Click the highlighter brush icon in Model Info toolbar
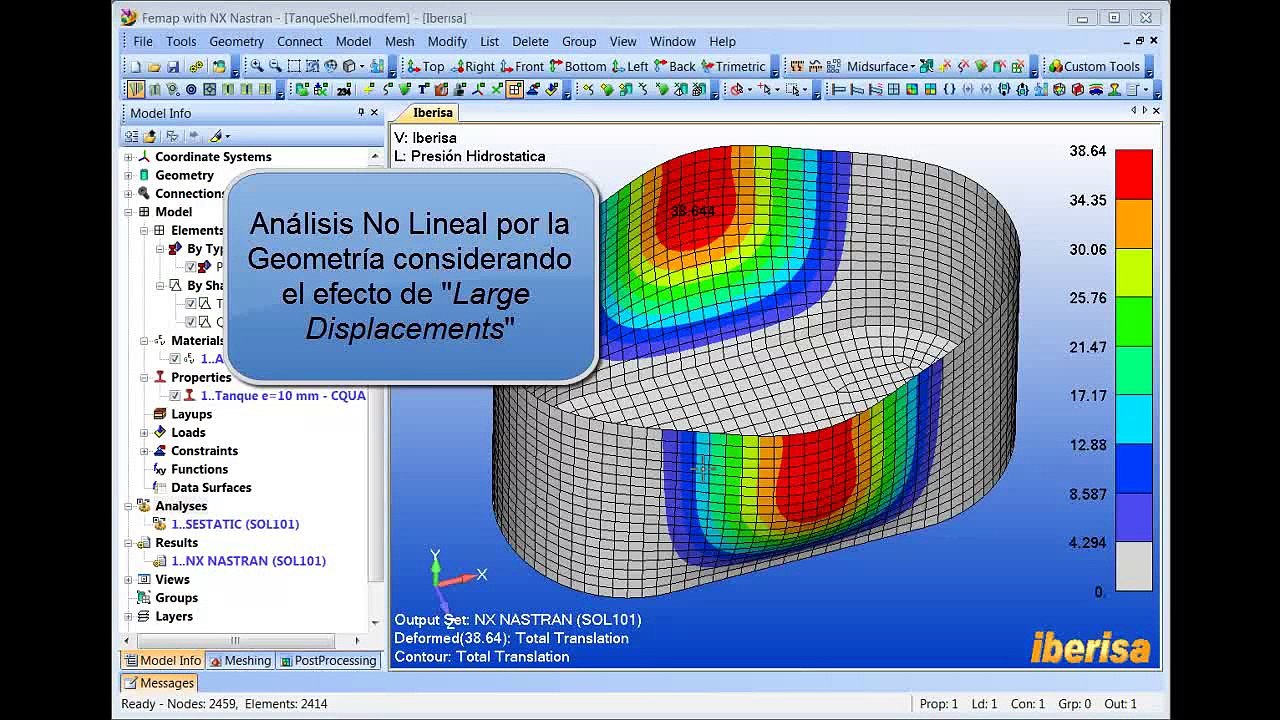This screenshot has width=1280, height=720. pyautogui.click(x=215, y=136)
